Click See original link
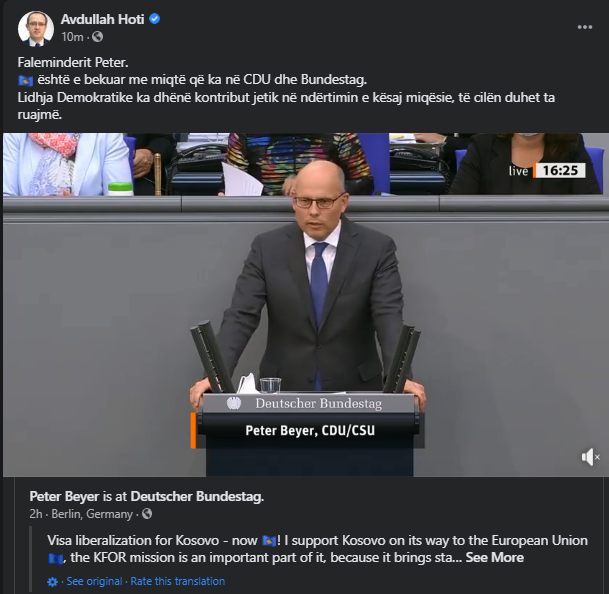Viewport: 609px width, 594px height. tap(94, 581)
